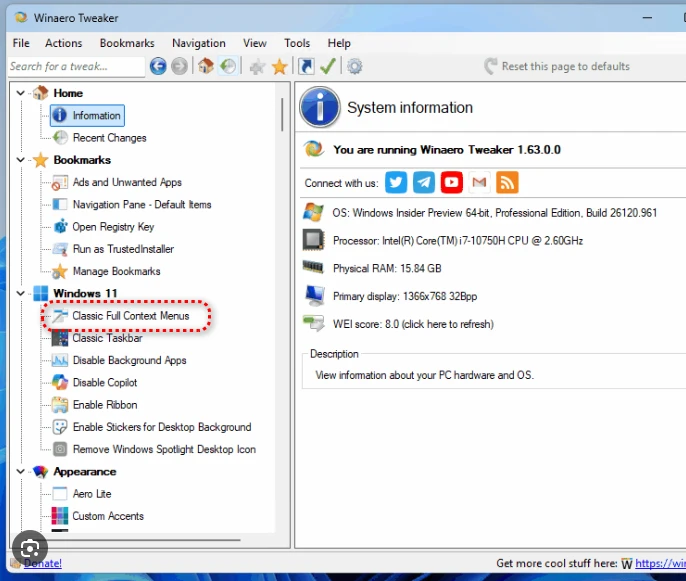Click the processor chip icon
Screen dimensions: 686x581
(x=314, y=240)
